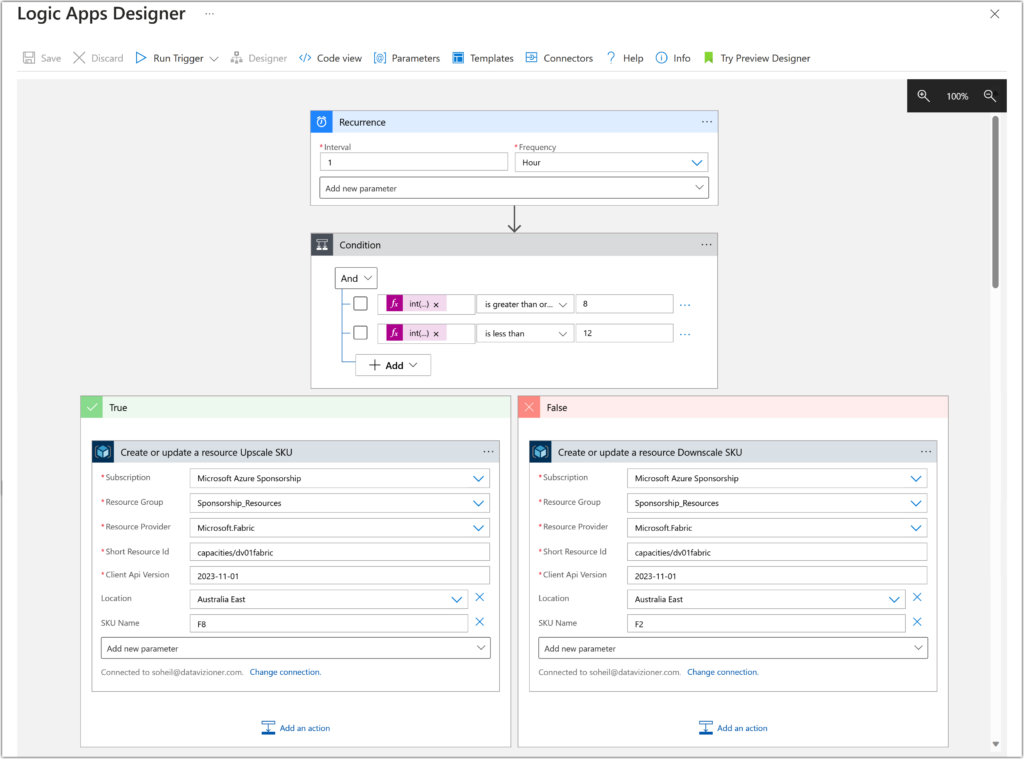Screen dimensions: 1024x759
Task: Check the greater-than condition row checkbox
Action: point(360,304)
